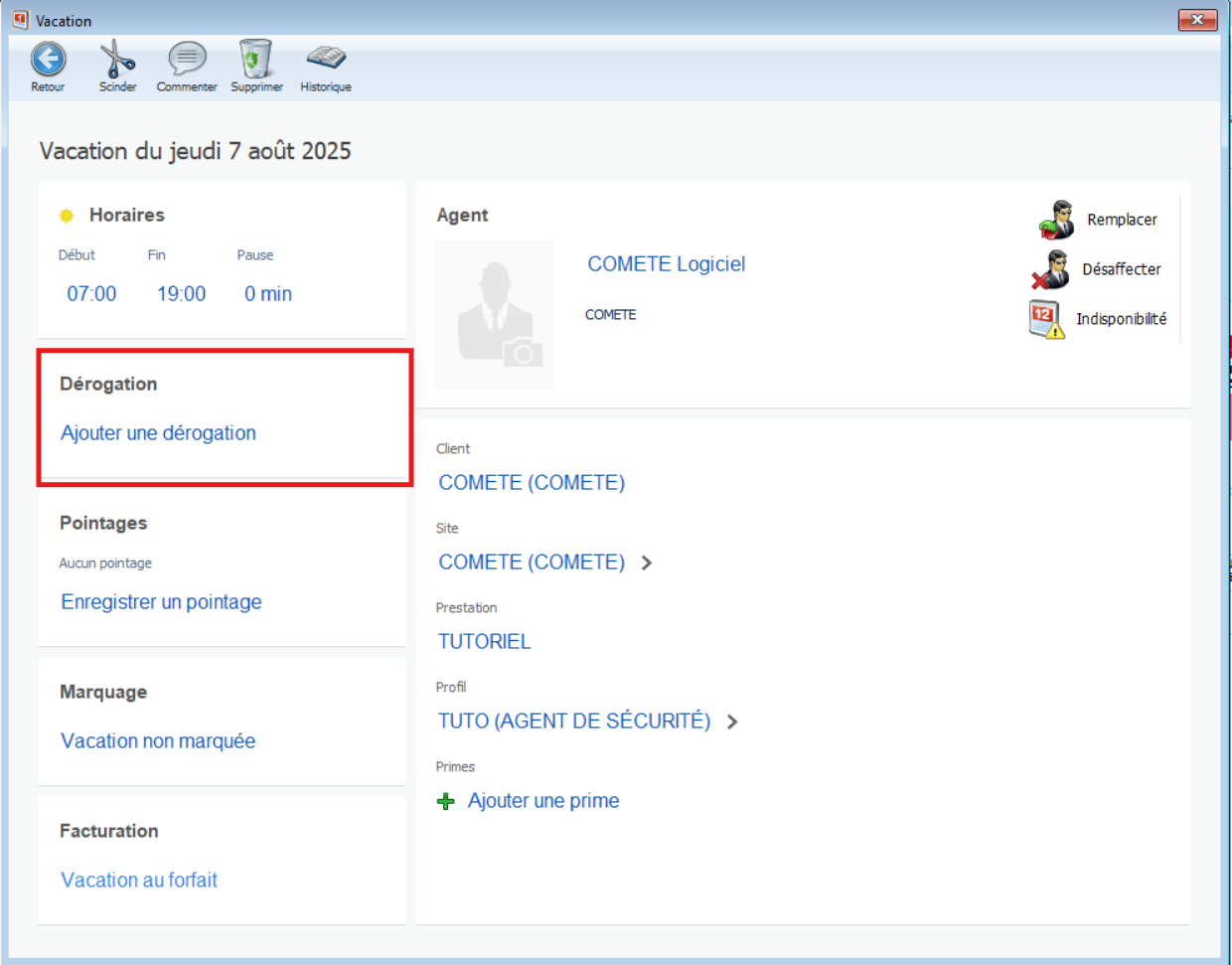This screenshot has width=1232, height=965.
Task: Switch the Vacation au forfait billing option
Action: point(139,881)
